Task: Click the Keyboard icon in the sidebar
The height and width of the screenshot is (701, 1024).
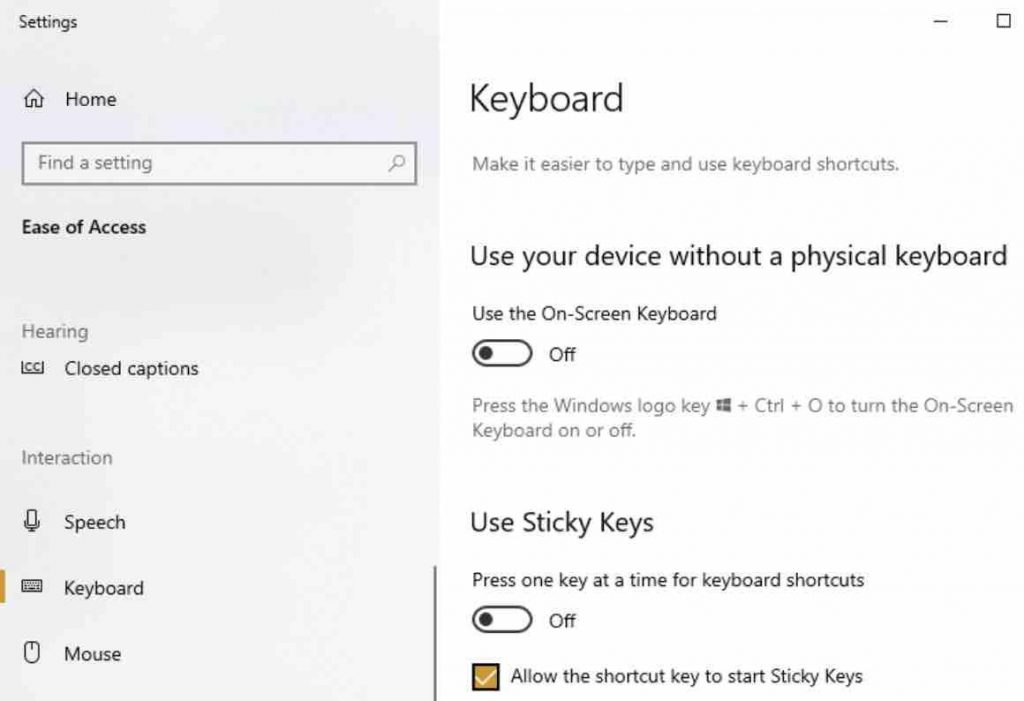Action: click(x=33, y=588)
